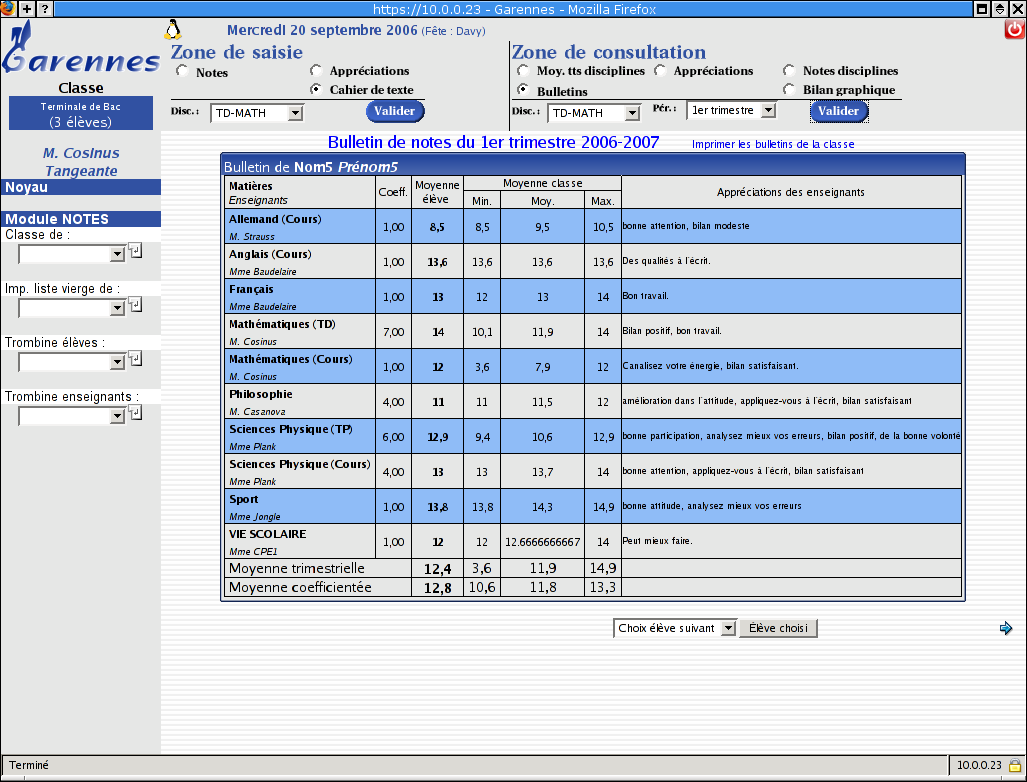Click Imprimer les bulletins de la classe link
The width and height of the screenshot is (1027, 782).
[772, 144]
